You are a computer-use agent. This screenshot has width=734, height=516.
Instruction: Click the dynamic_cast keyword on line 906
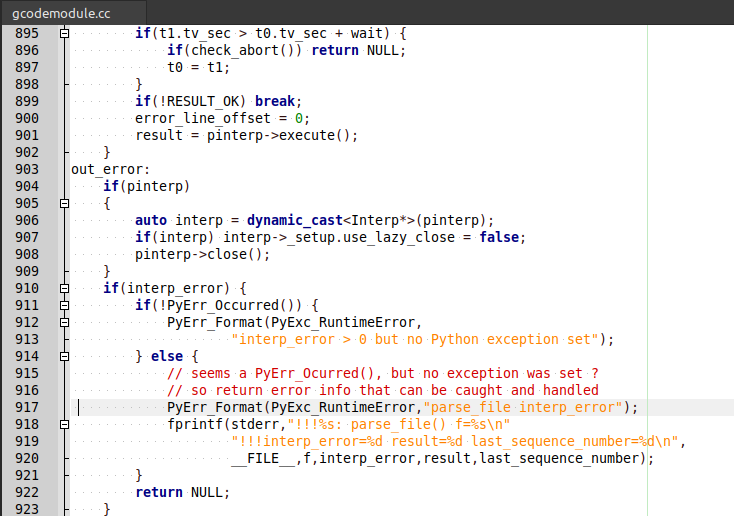[x=295, y=220]
